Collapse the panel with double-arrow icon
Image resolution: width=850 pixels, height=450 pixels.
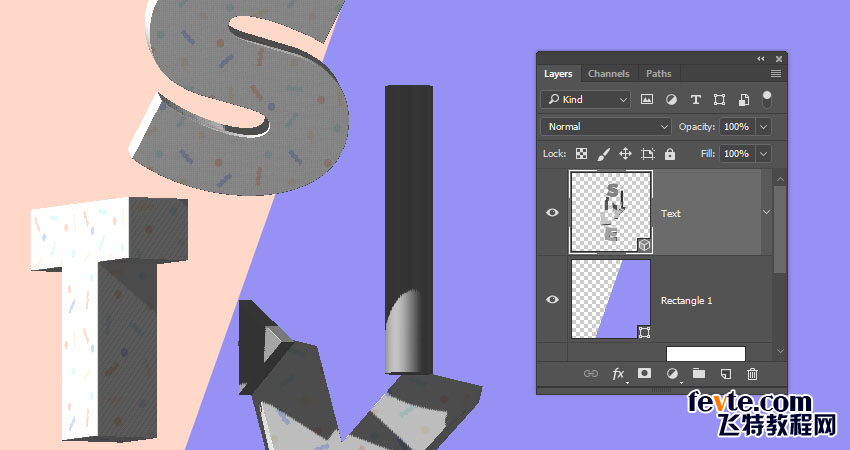pyautogui.click(x=761, y=59)
